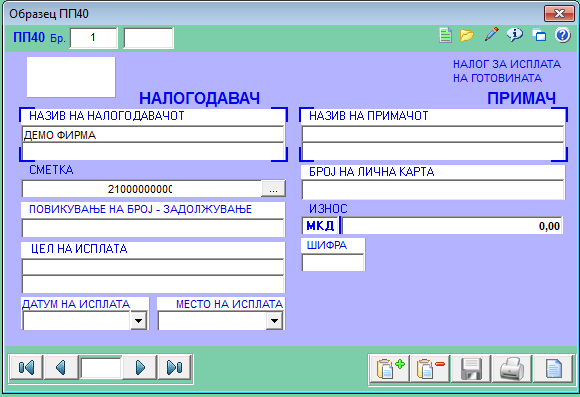The image size is (580, 397).
Task: Click first line of ЦЕЛ НА ИСПЛАТА field
Action: (x=153, y=267)
